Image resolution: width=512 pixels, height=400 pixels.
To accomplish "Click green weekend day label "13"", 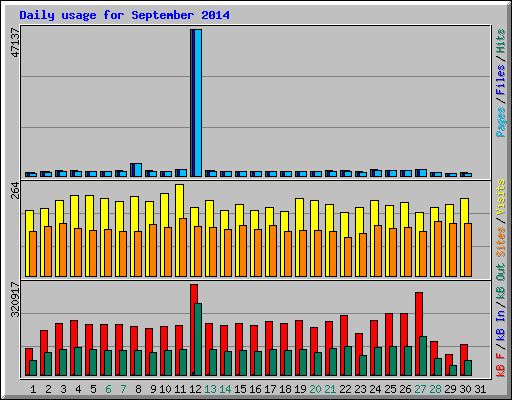I will pos(210,389).
